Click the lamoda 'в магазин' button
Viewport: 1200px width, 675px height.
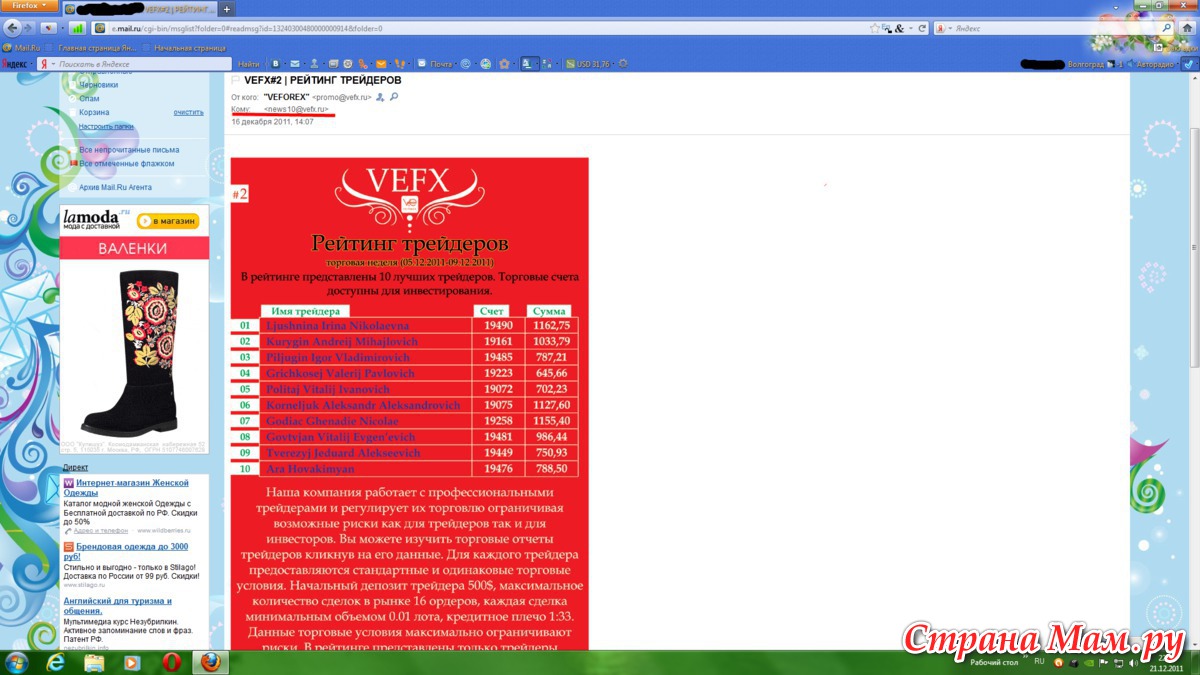pos(168,221)
